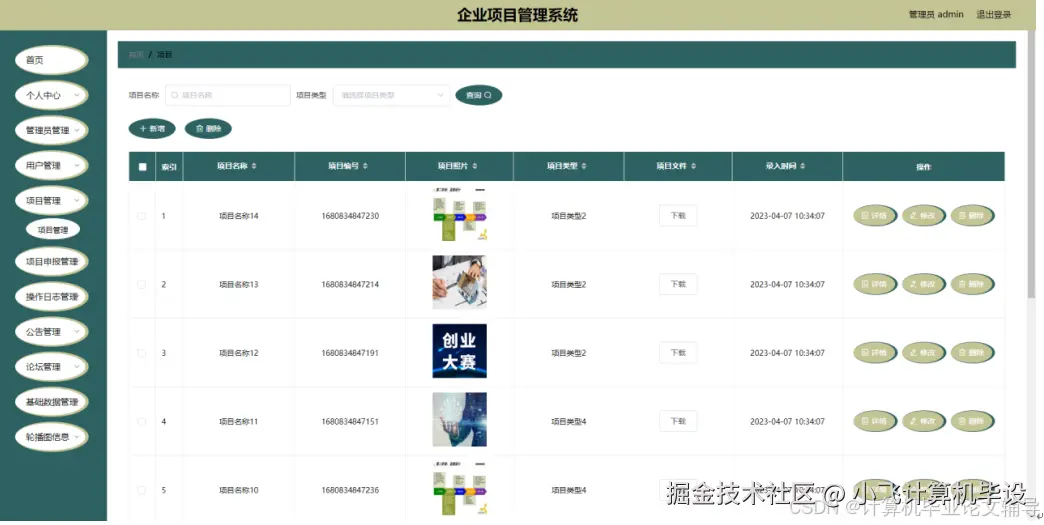Expand the 用户管理 sidebar menu

pos(51,166)
